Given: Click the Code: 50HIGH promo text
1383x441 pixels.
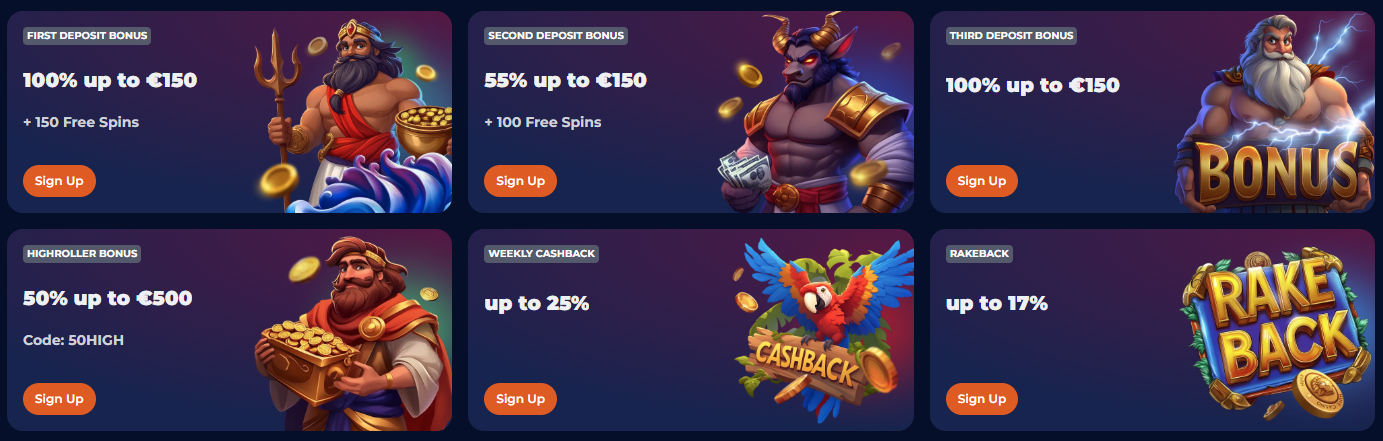Looking at the screenshot, I should tap(73, 340).
